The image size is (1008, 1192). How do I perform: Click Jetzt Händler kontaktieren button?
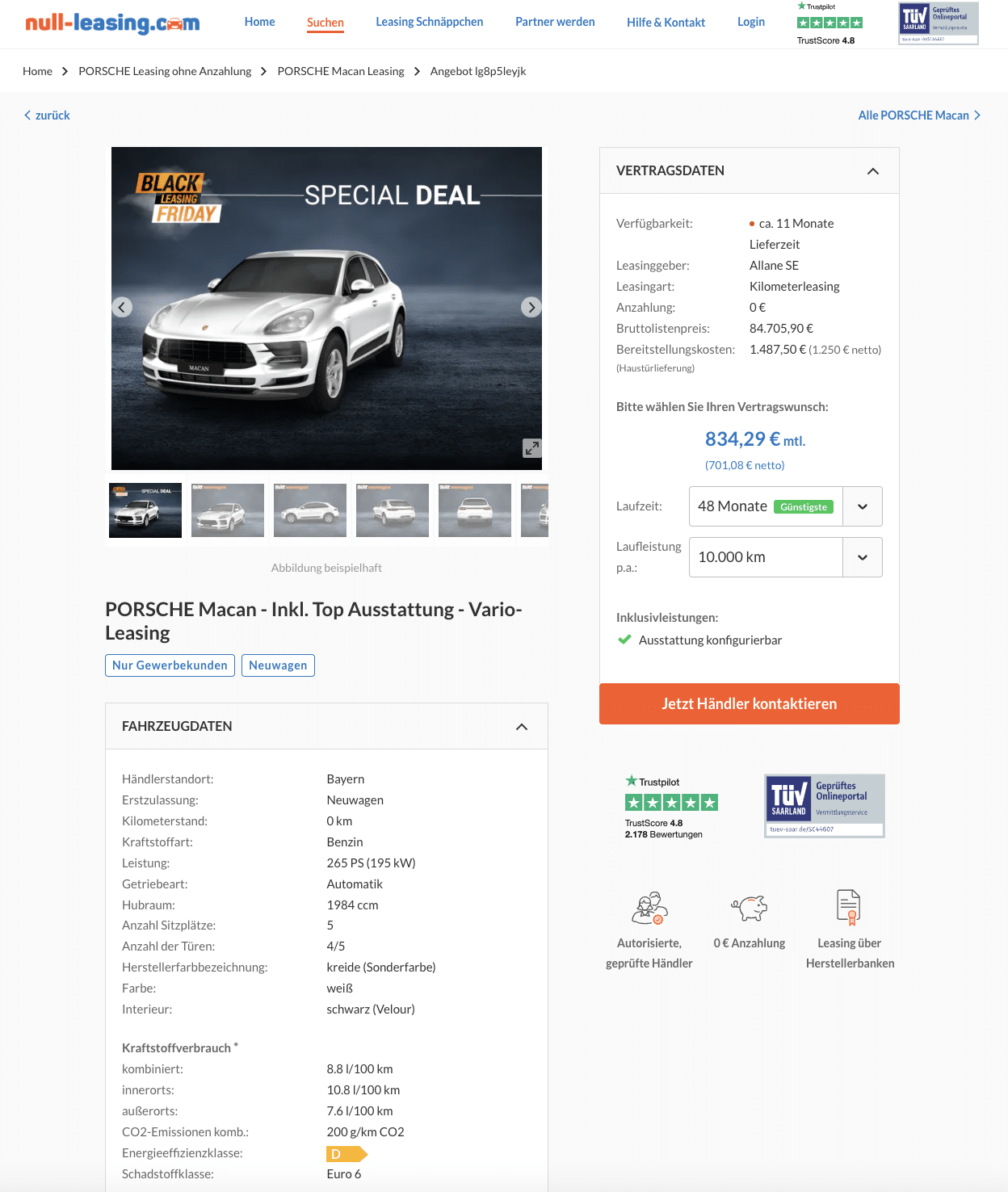coord(750,703)
